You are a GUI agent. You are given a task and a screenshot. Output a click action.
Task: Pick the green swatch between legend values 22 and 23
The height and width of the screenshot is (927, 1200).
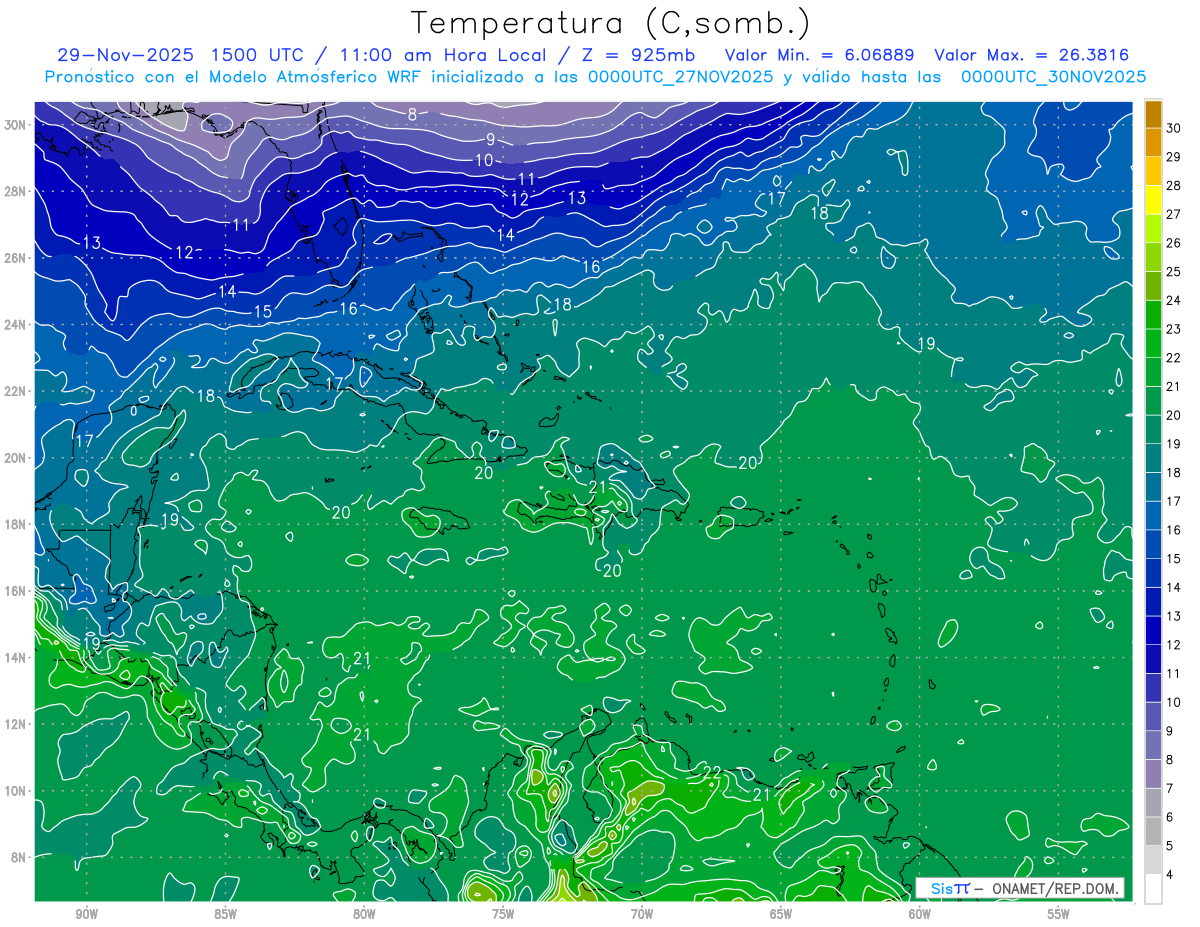[x=1154, y=344]
